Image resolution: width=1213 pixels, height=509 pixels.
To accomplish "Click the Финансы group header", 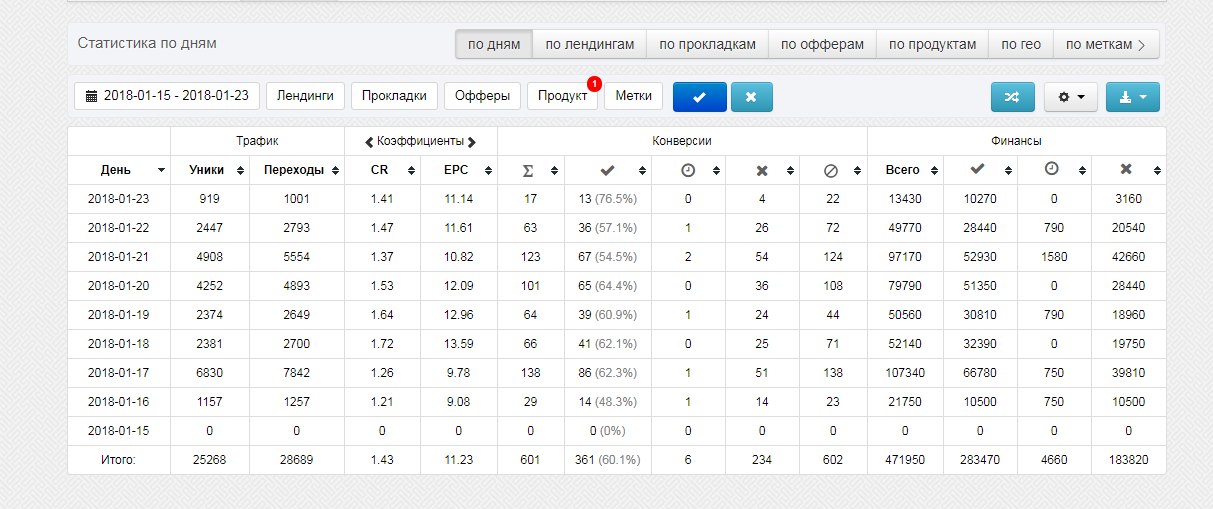I will (x=1016, y=141).
